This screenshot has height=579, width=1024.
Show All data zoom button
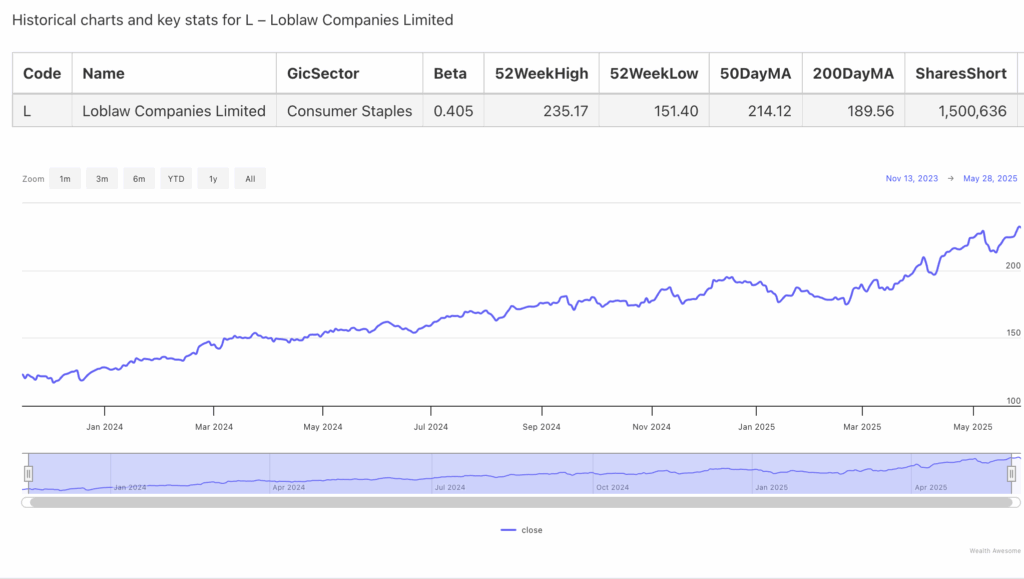[x=250, y=178]
